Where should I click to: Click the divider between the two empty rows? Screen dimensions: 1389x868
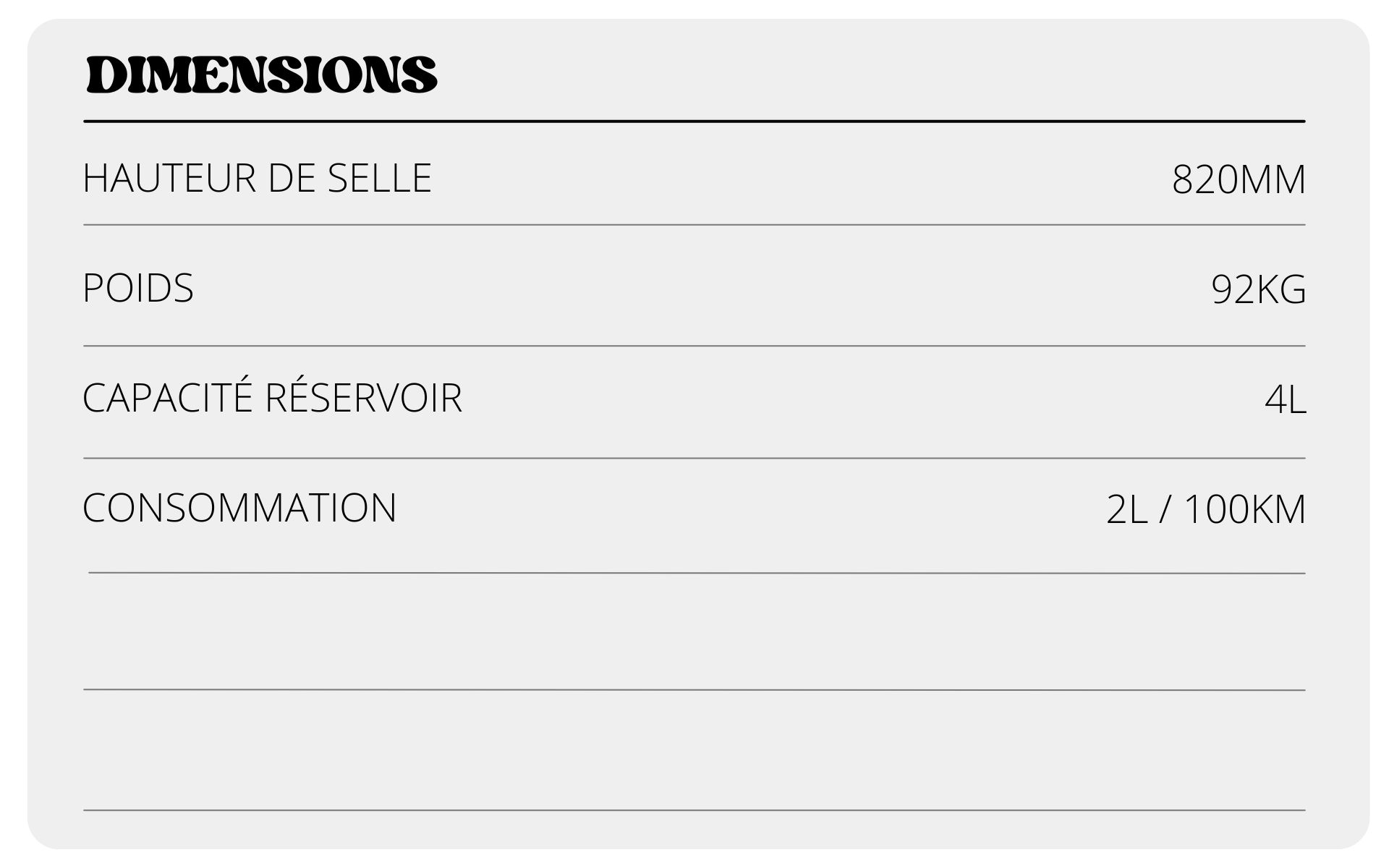click(694, 690)
